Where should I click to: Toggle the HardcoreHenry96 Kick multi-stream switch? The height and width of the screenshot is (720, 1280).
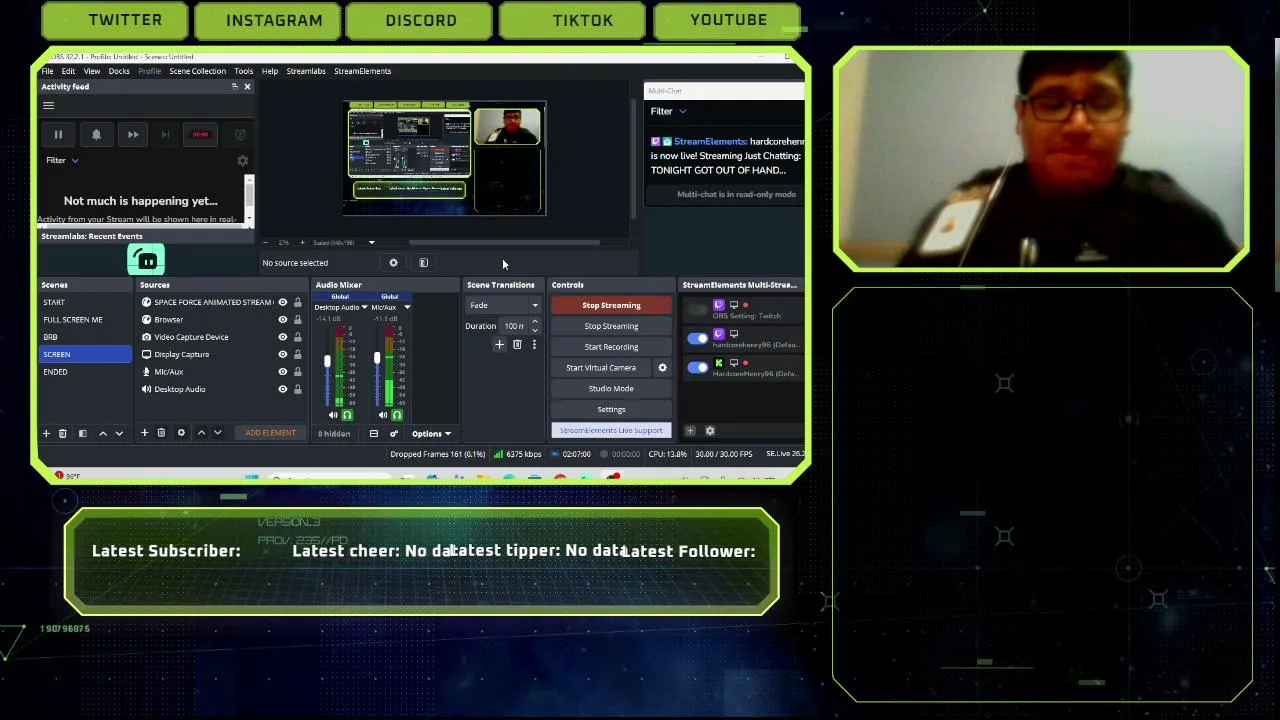click(x=698, y=368)
